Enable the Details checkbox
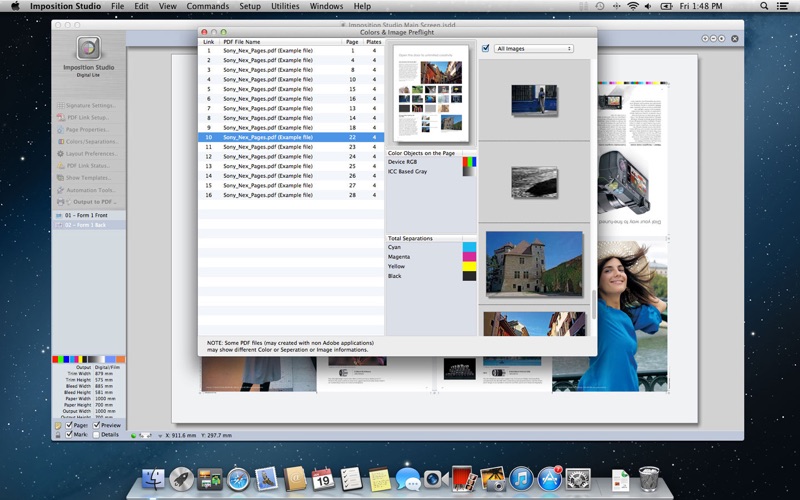 [97, 434]
